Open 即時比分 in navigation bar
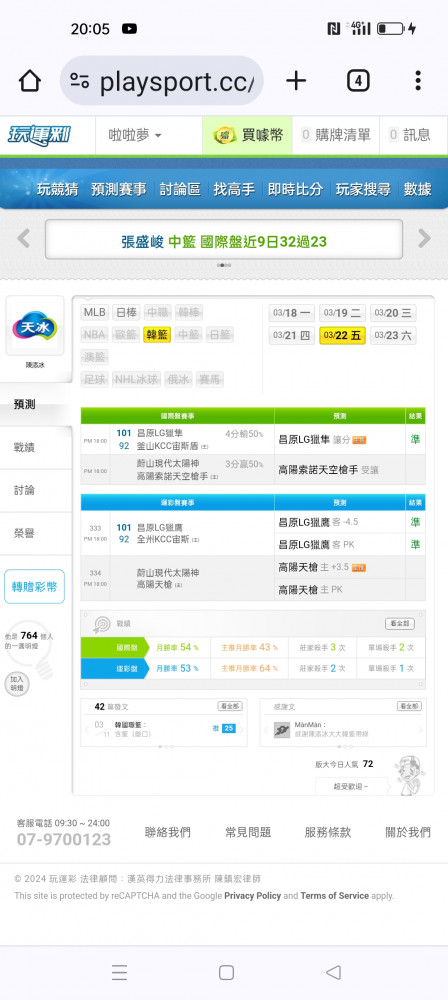This screenshot has height=1000, width=448. click(295, 189)
